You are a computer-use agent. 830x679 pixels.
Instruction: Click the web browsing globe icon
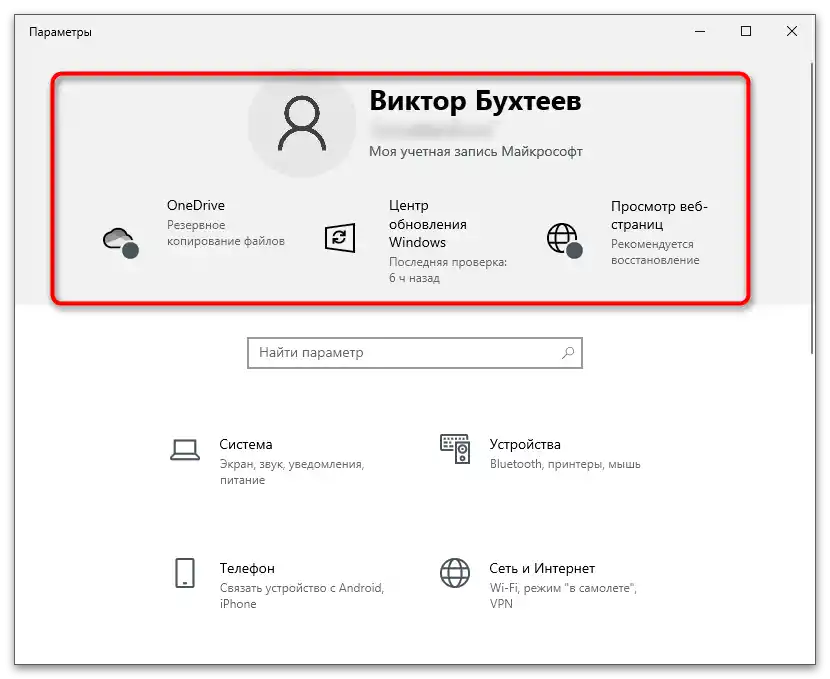[564, 240]
